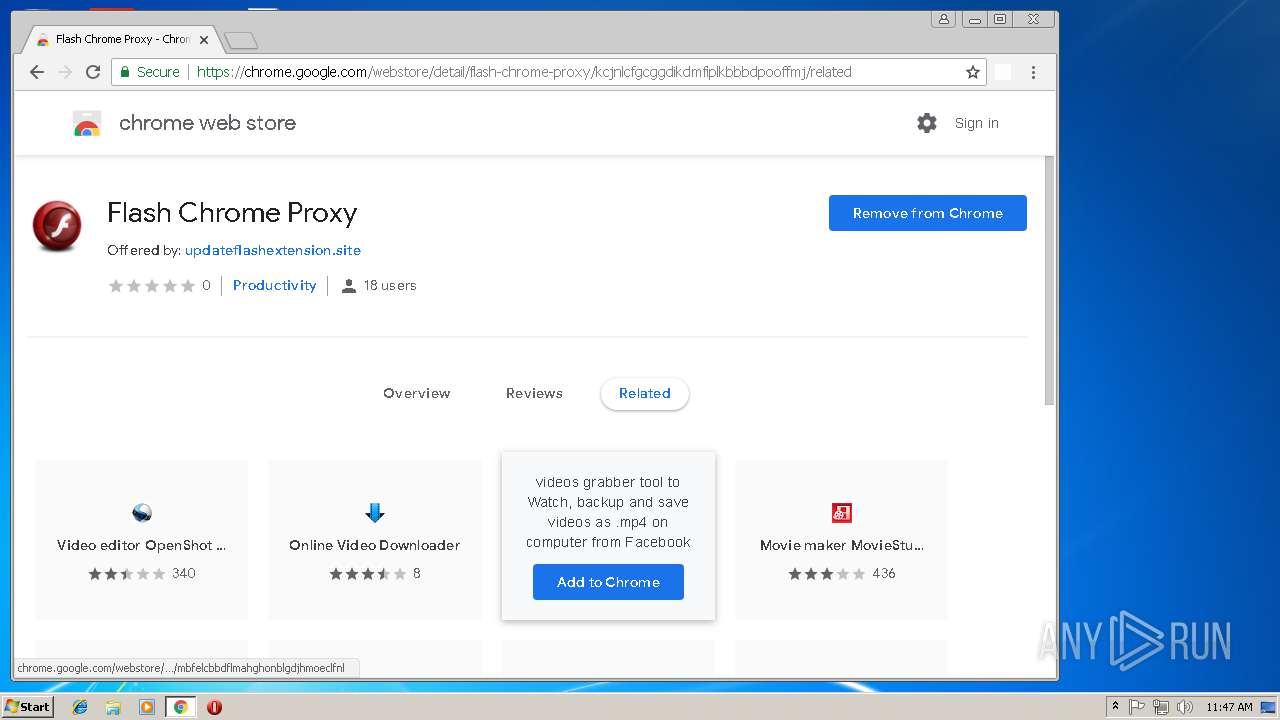This screenshot has width=1280, height=720.
Task: Click the page vertical scrollbar
Action: coord(1049,280)
